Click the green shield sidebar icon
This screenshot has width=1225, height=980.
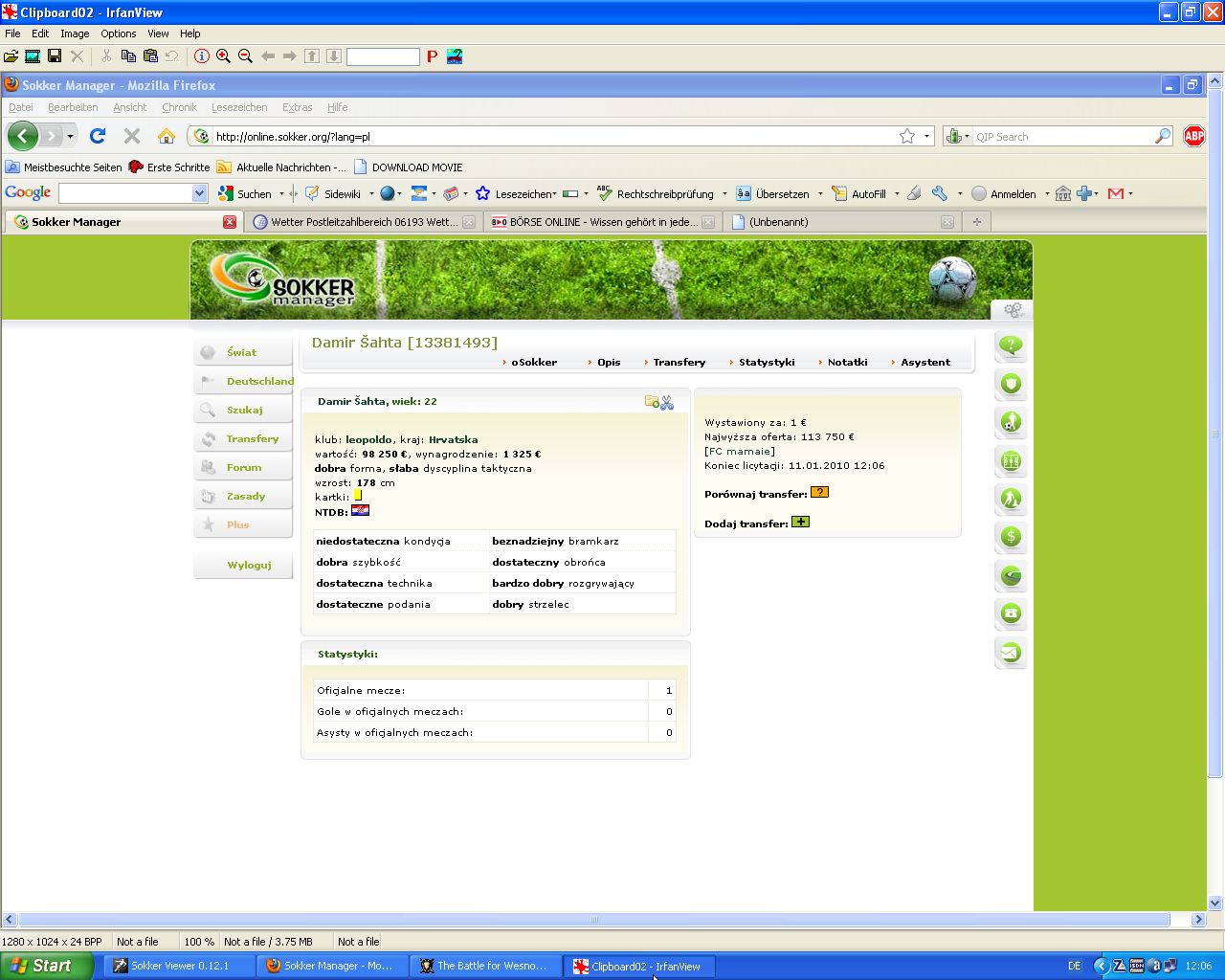(x=1011, y=384)
